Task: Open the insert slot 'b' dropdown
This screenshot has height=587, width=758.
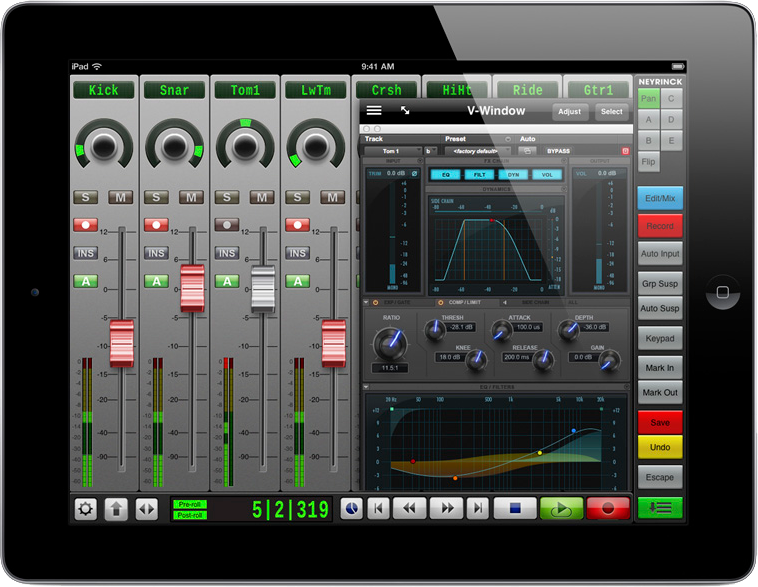Action: coord(430,151)
